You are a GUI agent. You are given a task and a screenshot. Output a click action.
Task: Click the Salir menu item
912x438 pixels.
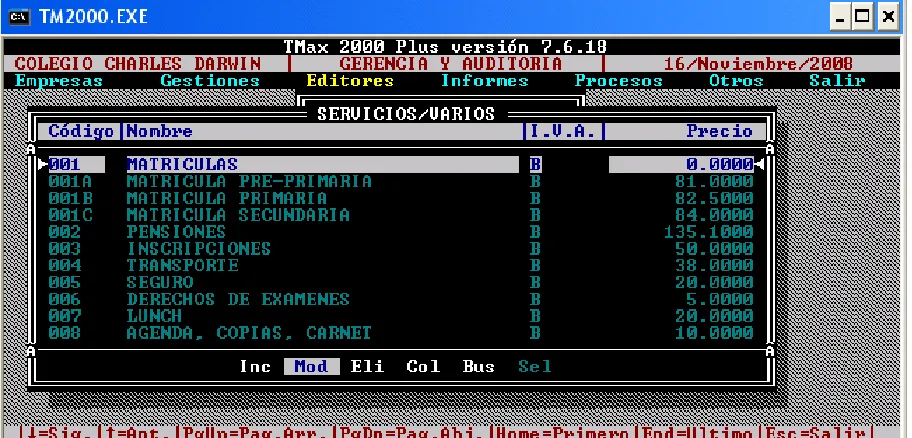(837, 81)
